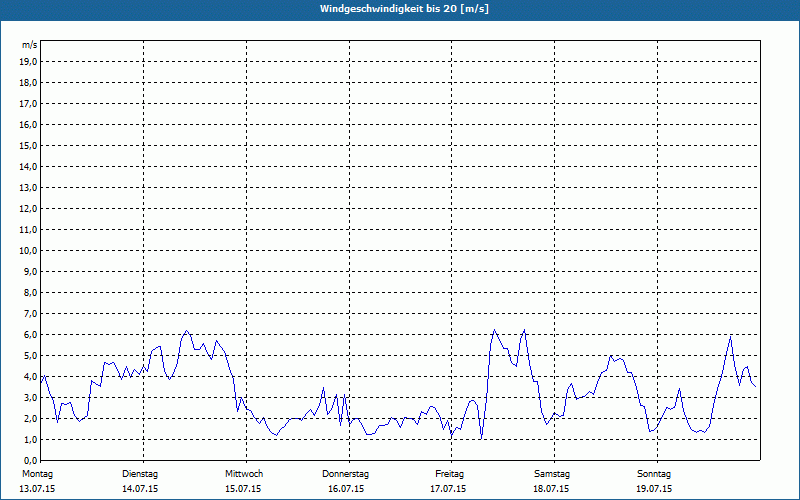Click the 18,0 axis label
Image resolution: width=800 pixels, height=500 pixels.
point(29,83)
